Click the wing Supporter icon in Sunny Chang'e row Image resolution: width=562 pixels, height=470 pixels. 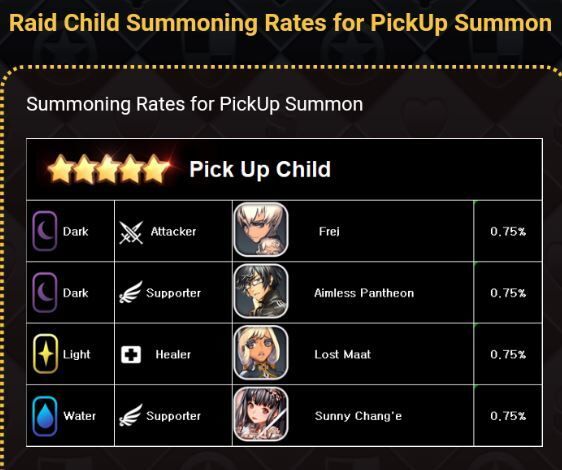[x=131, y=415]
